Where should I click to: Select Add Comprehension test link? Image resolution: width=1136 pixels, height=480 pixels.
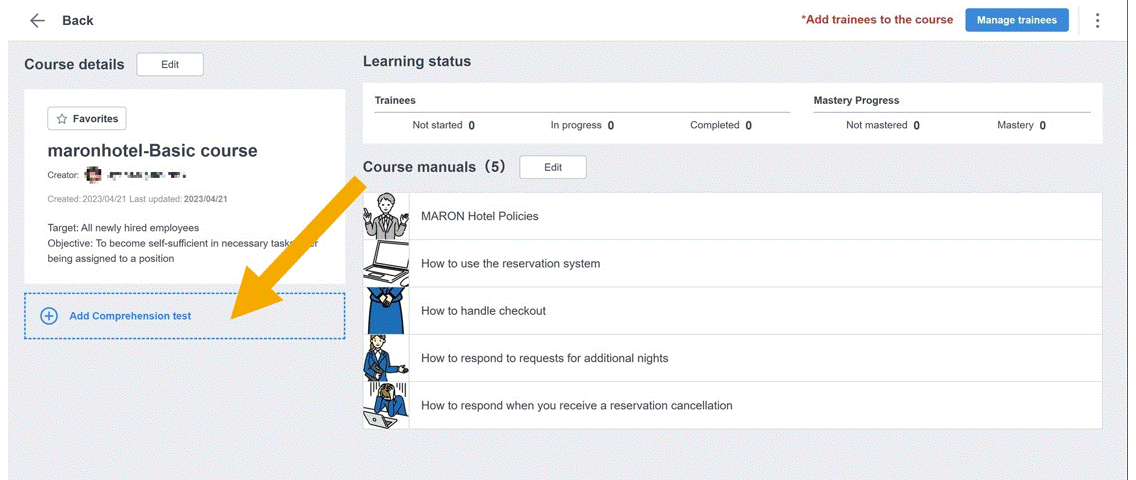[x=130, y=316]
